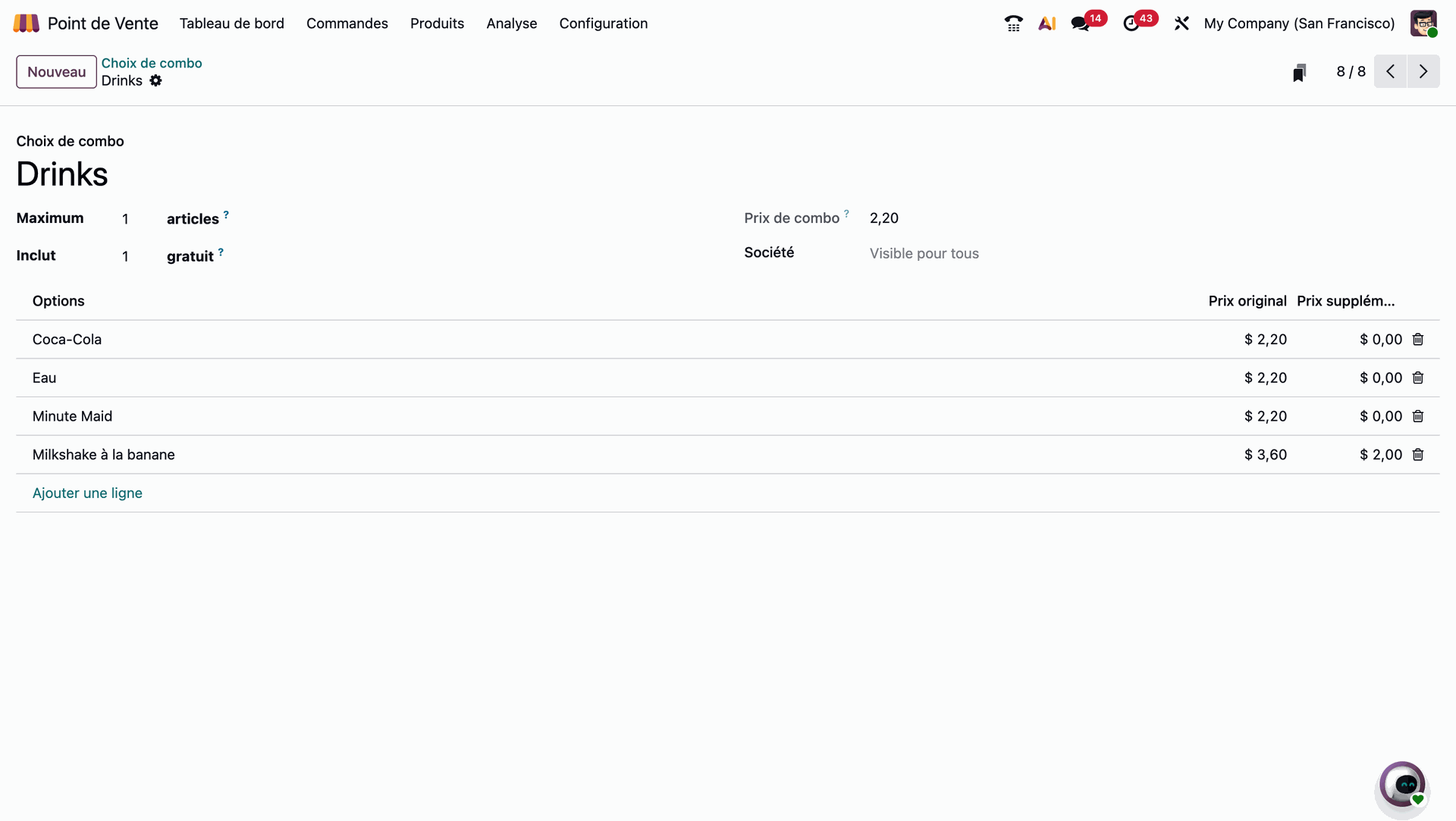The width and height of the screenshot is (1456, 821).
Task: Click the debug tools wrench icon
Action: (x=1181, y=24)
